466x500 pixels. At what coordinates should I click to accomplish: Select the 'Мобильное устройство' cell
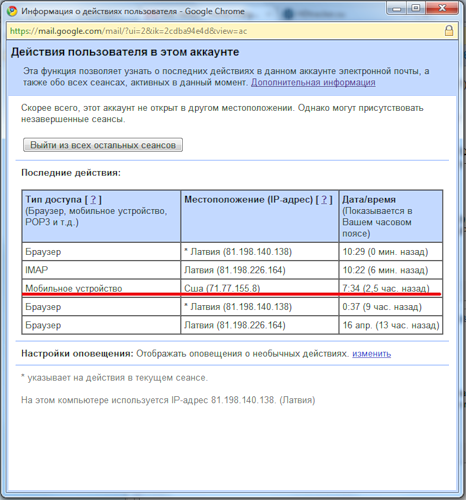point(101,288)
